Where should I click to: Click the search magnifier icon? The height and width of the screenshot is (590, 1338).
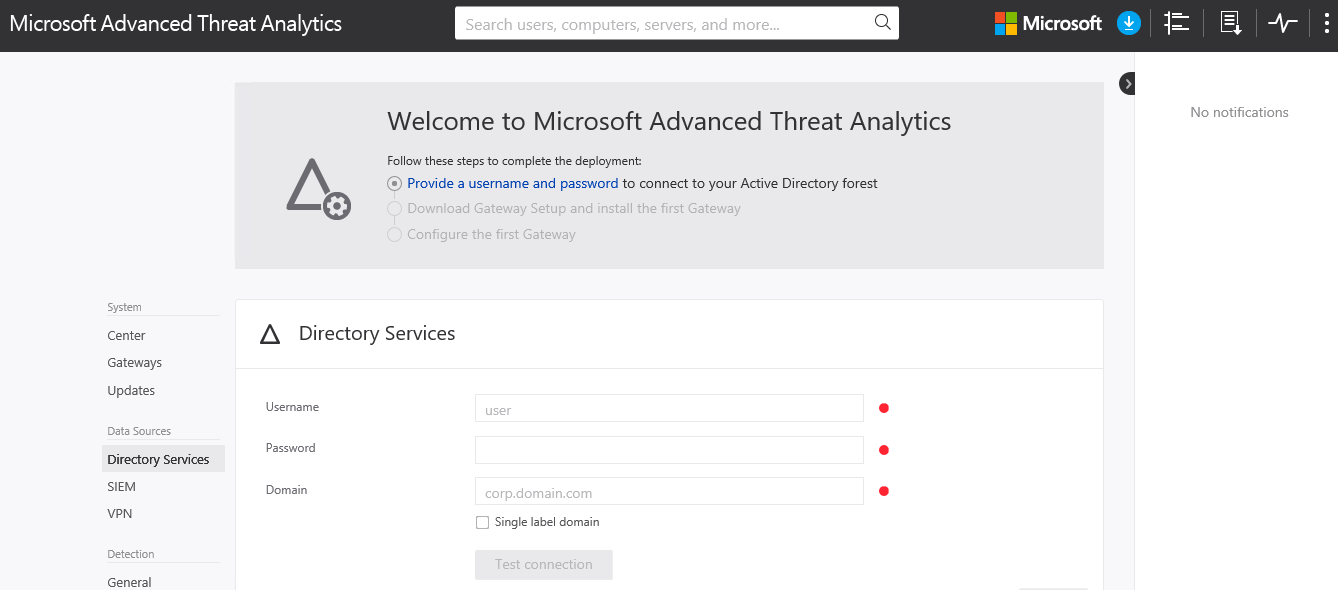[881, 22]
